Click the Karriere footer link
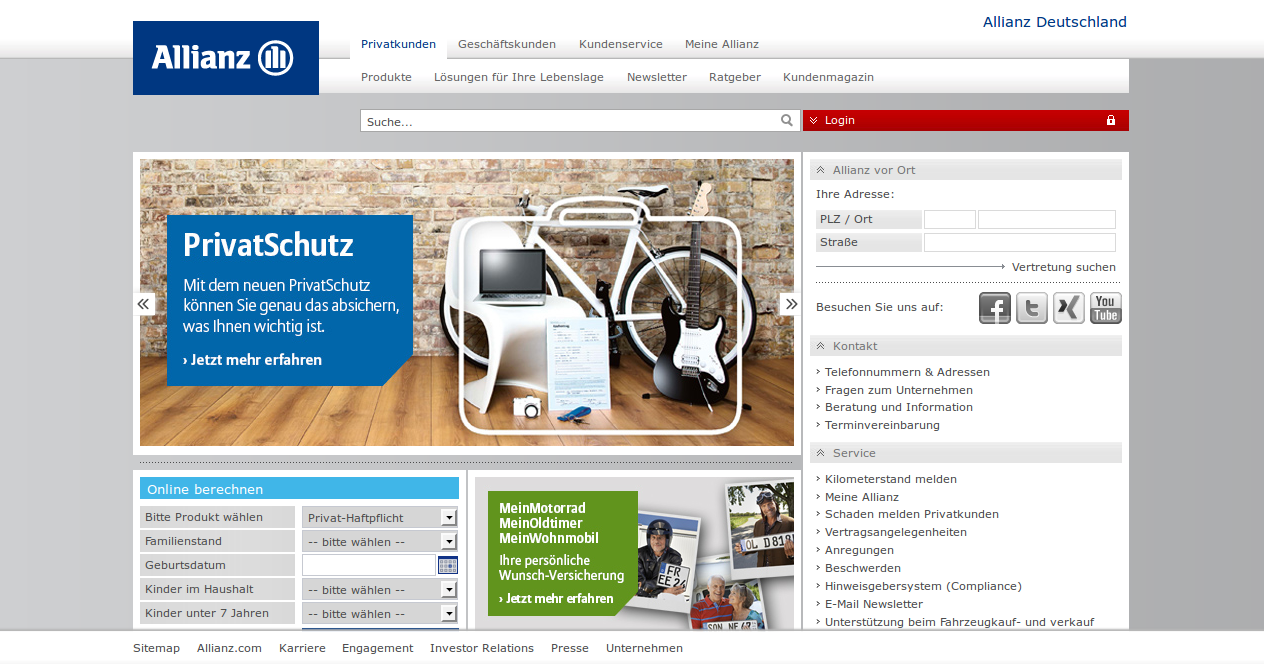The height and width of the screenshot is (664, 1264). (x=302, y=648)
